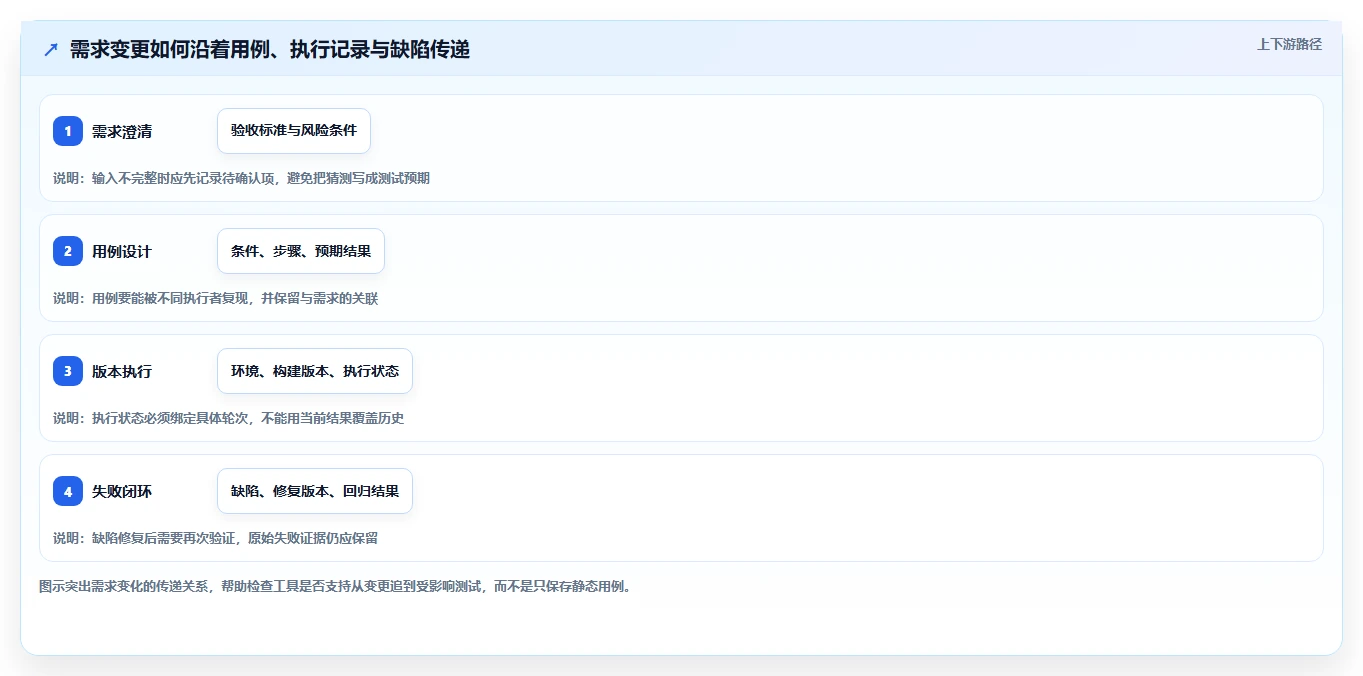Image resolution: width=1363 pixels, height=676 pixels.
Task: Open the 条件、步骤、预期结果 chip
Action: [301, 251]
